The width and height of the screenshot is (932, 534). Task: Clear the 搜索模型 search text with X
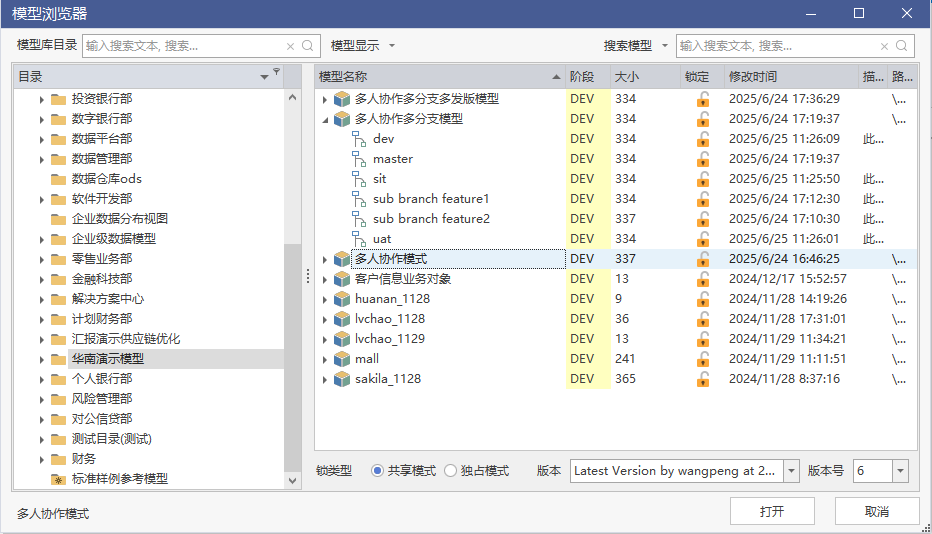click(884, 46)
